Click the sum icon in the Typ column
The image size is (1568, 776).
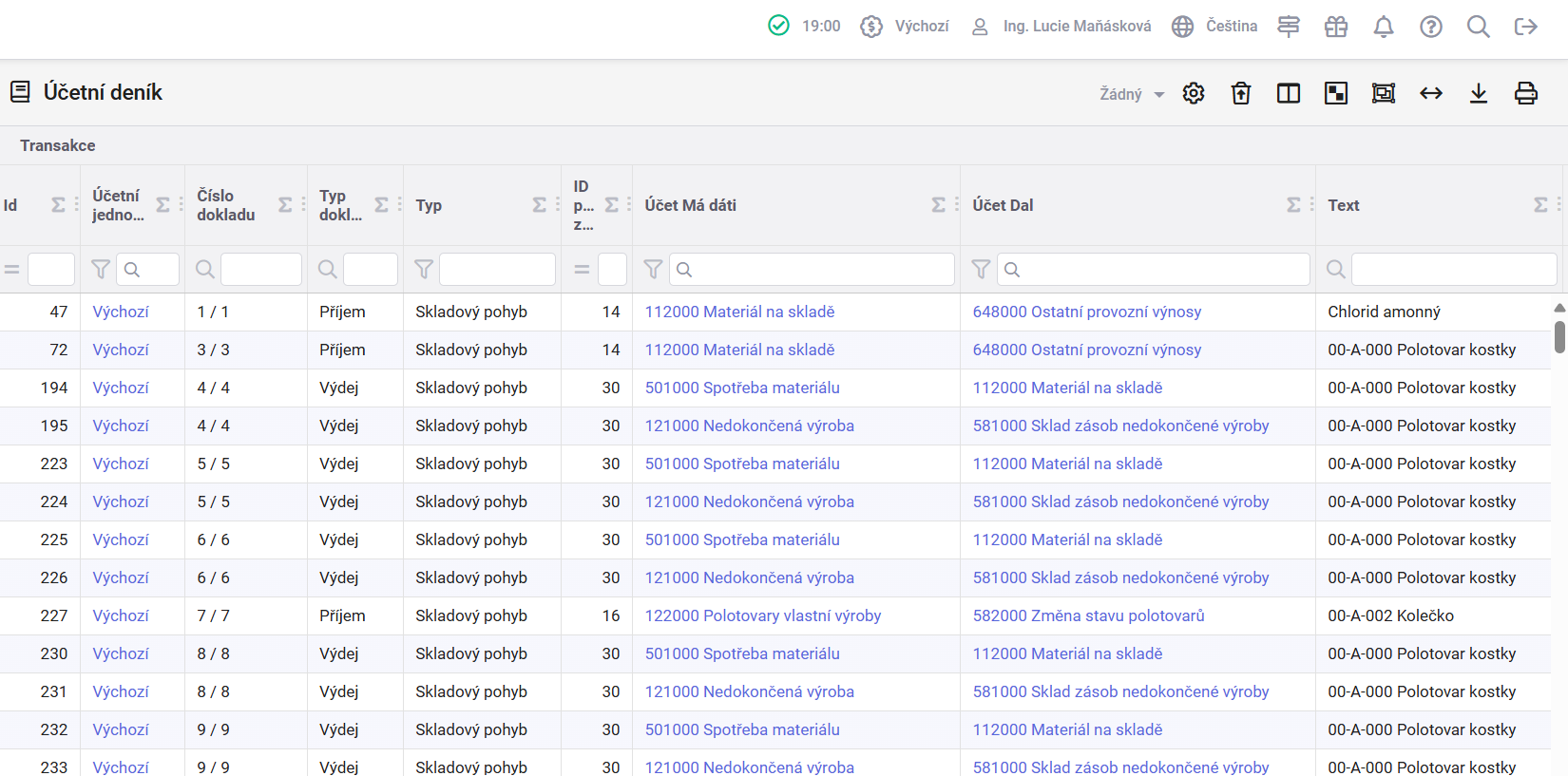(x=540, y=205)
